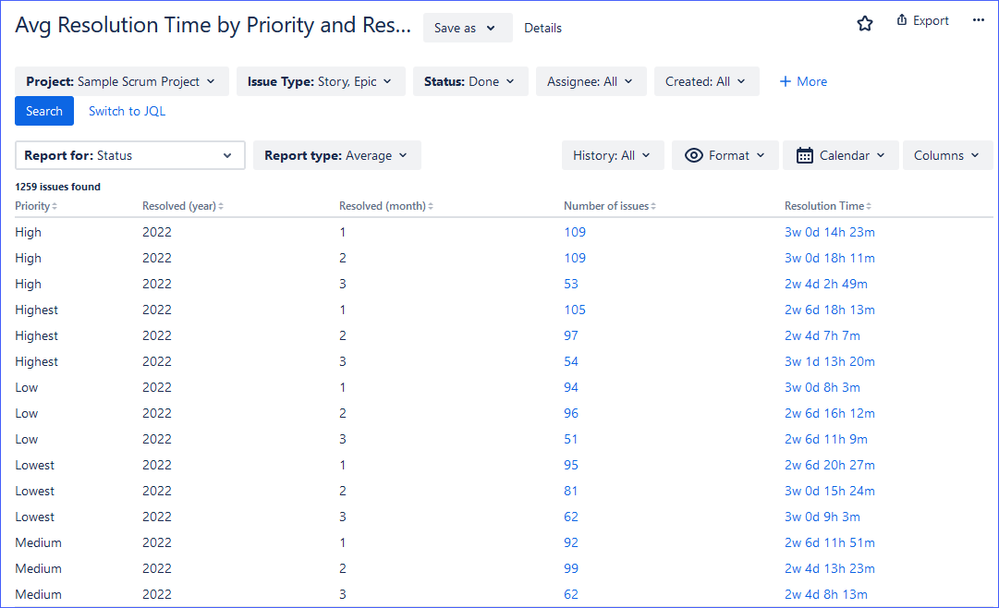
Task: Click resolution time 3w 0d 18h 11m
Action: coord(830,258)
